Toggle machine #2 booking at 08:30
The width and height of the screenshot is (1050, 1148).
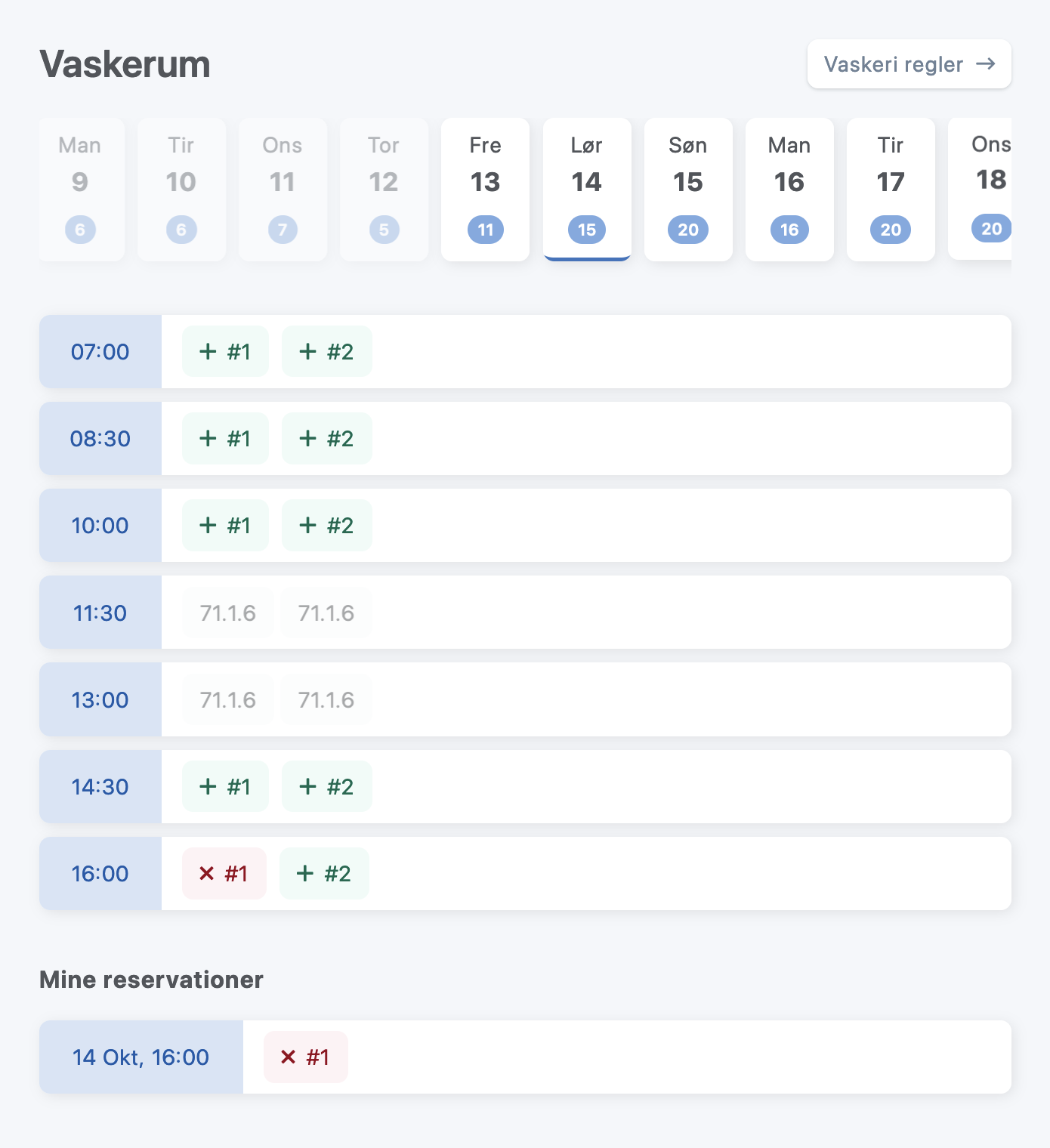pos(326,438)
